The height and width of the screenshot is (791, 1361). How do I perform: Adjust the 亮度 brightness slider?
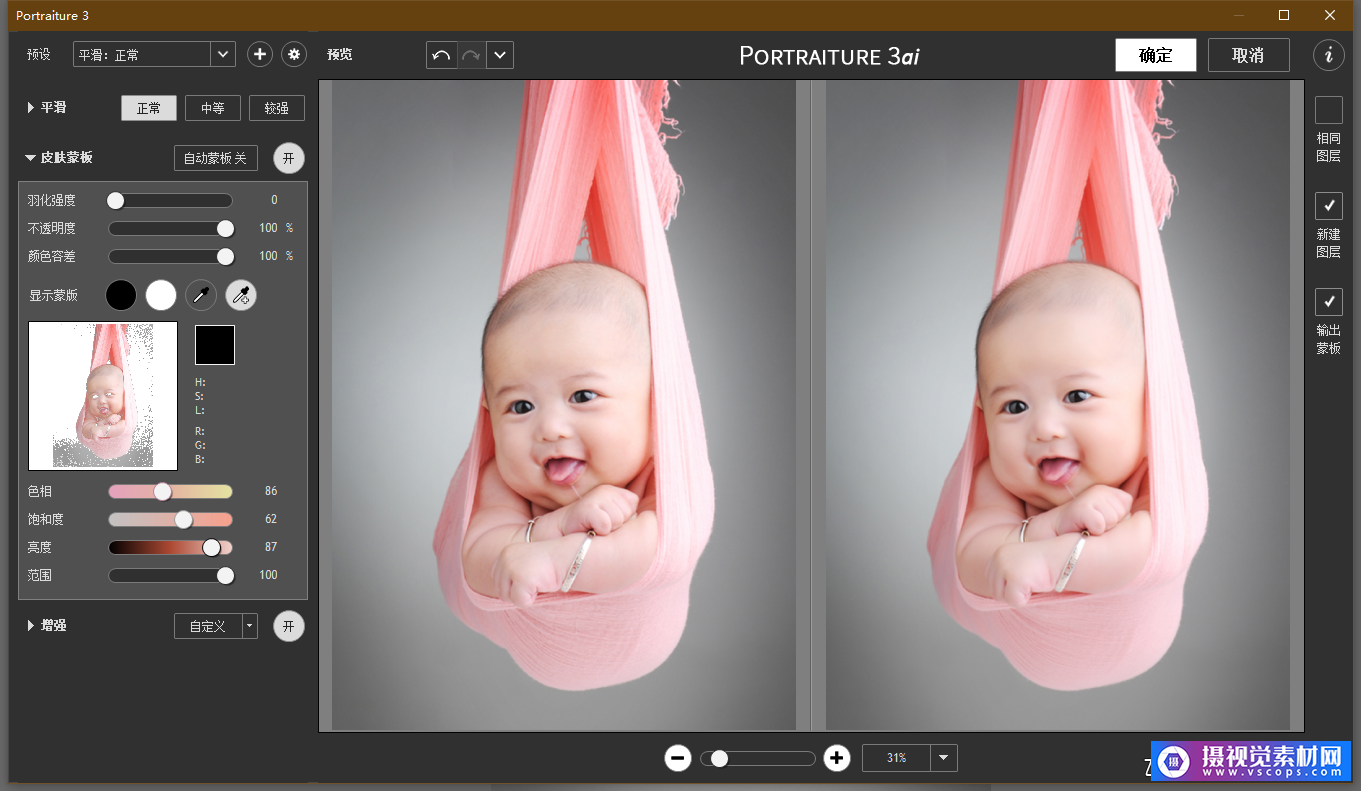tap(170, 547)
